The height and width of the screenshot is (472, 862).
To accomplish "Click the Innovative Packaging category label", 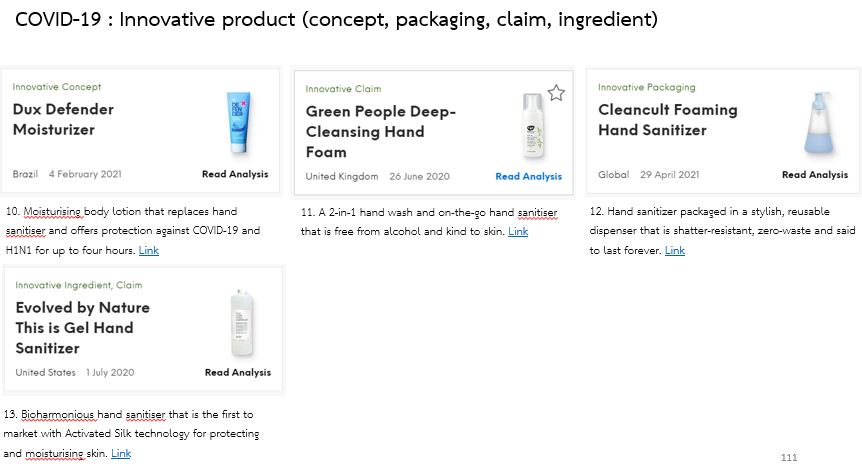I will click(646, 87).
